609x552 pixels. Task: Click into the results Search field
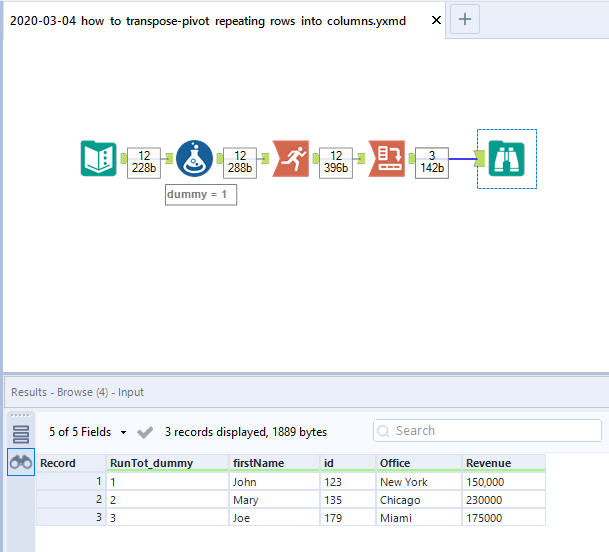pos(487,430)
